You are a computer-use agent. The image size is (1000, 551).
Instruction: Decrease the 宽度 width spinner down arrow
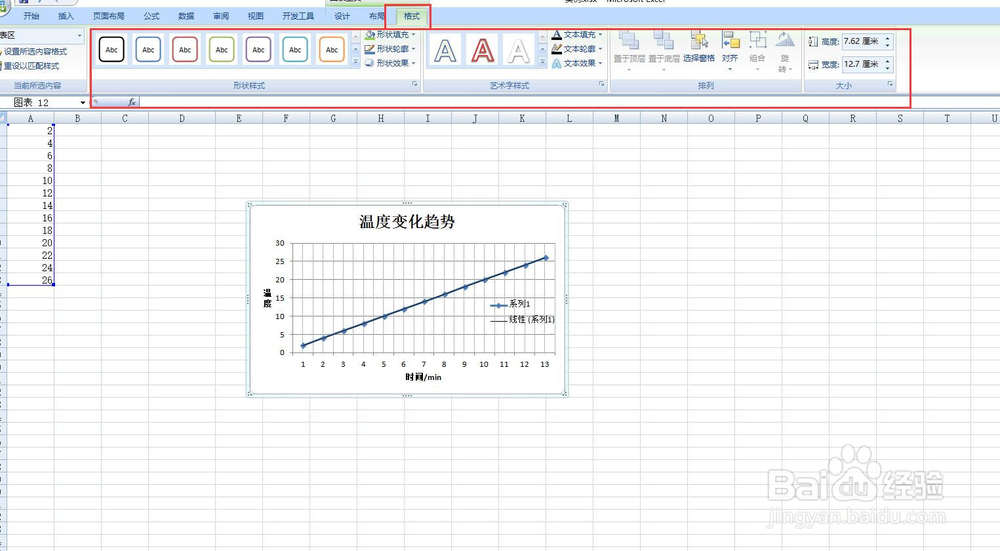pyautogui.click(x=888, y=68)
